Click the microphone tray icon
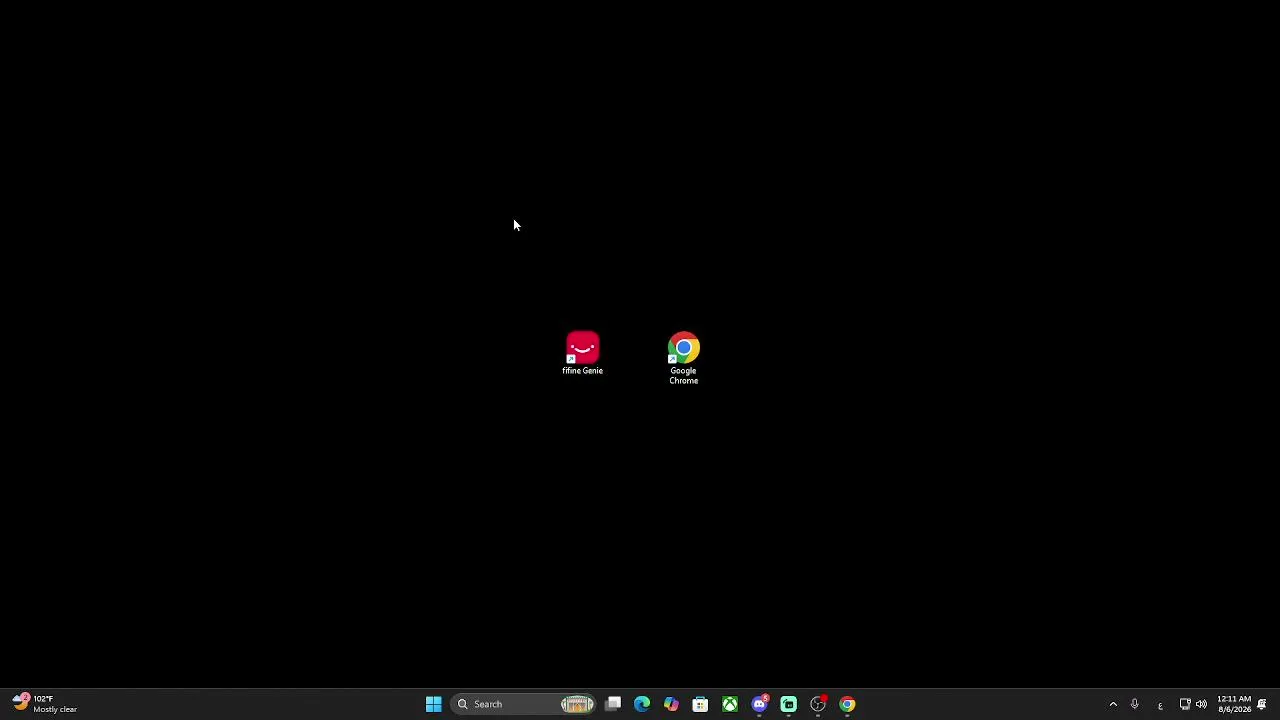1280x720 pixels. pyautogui.click(x=1134, y=704)
